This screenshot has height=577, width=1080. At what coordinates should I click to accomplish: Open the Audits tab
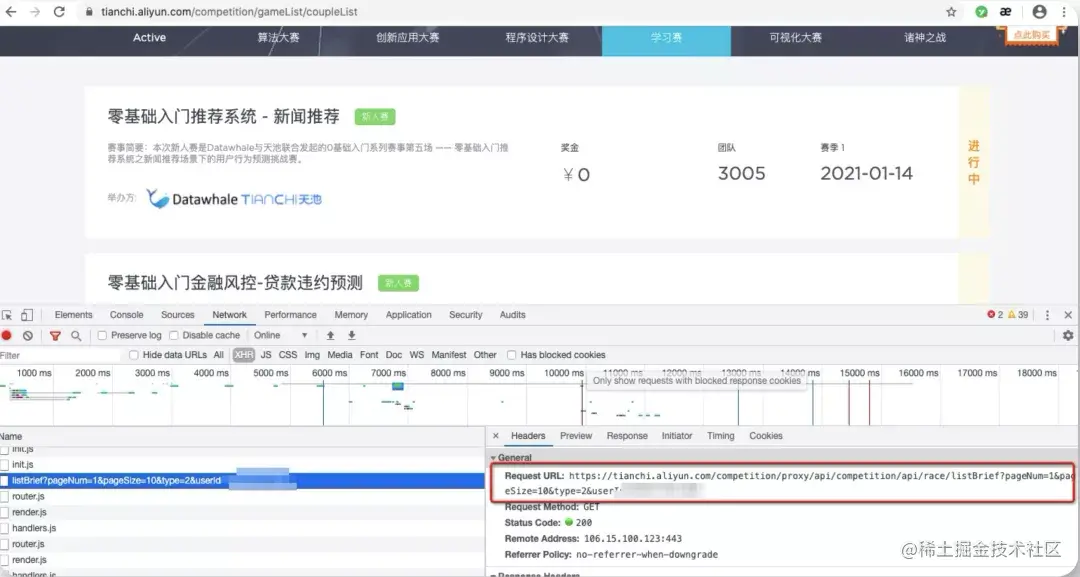[x=512, y=315]
